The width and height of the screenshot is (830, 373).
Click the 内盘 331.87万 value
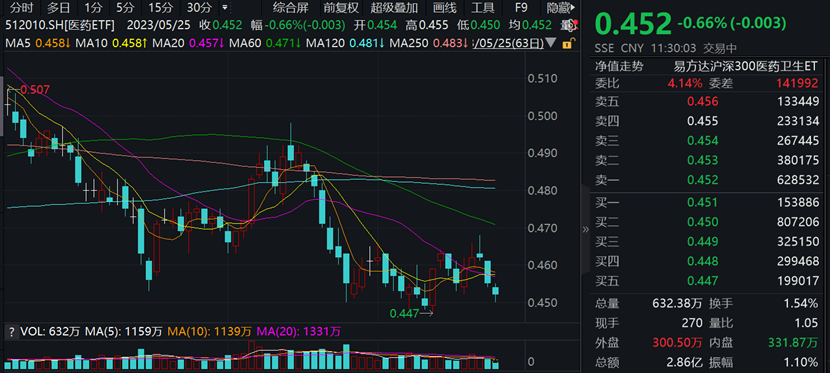pyautogui.click(x=793, y=343)
